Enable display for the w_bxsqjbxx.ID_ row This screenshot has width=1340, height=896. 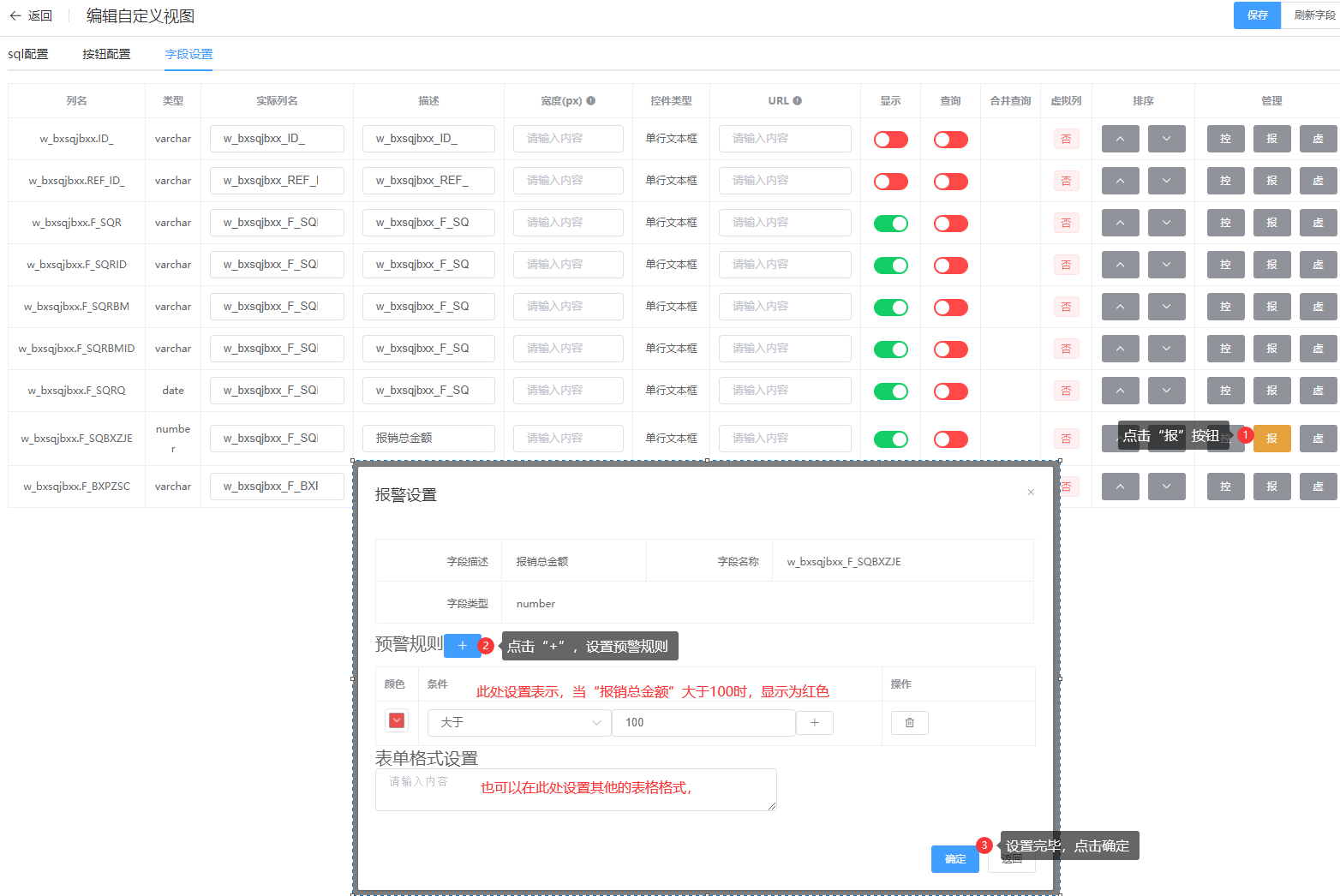click(x=890, y=140)
